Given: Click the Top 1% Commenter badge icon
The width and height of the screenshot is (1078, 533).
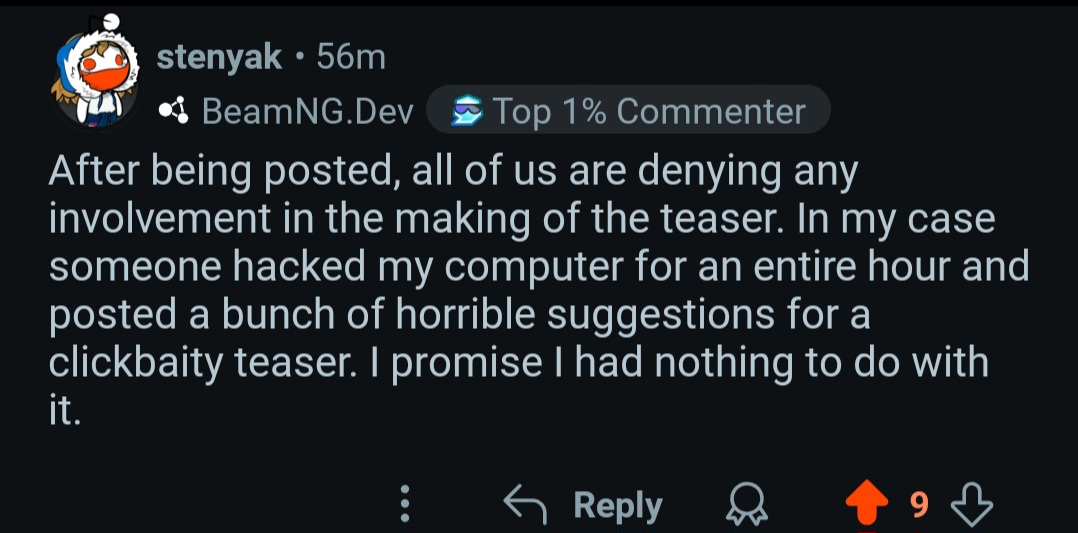Looking at the screenshot, I should 466,112.
